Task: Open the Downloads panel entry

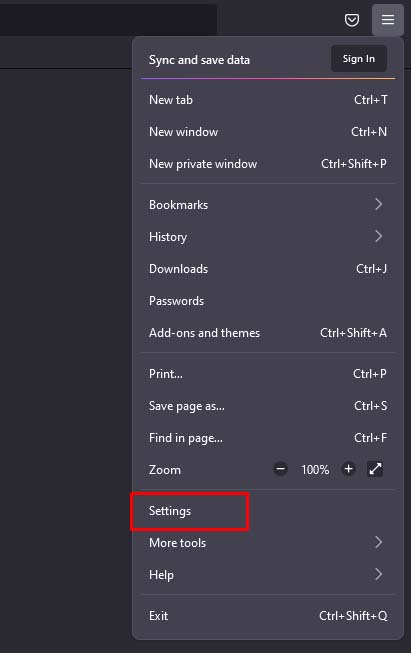Action: (x=268, y=269)
